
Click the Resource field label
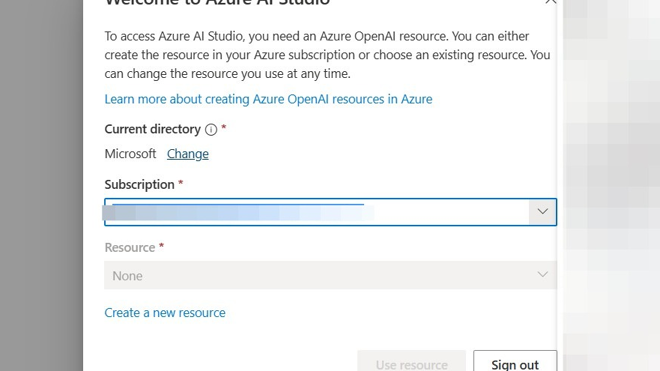(x=130, y=247)
